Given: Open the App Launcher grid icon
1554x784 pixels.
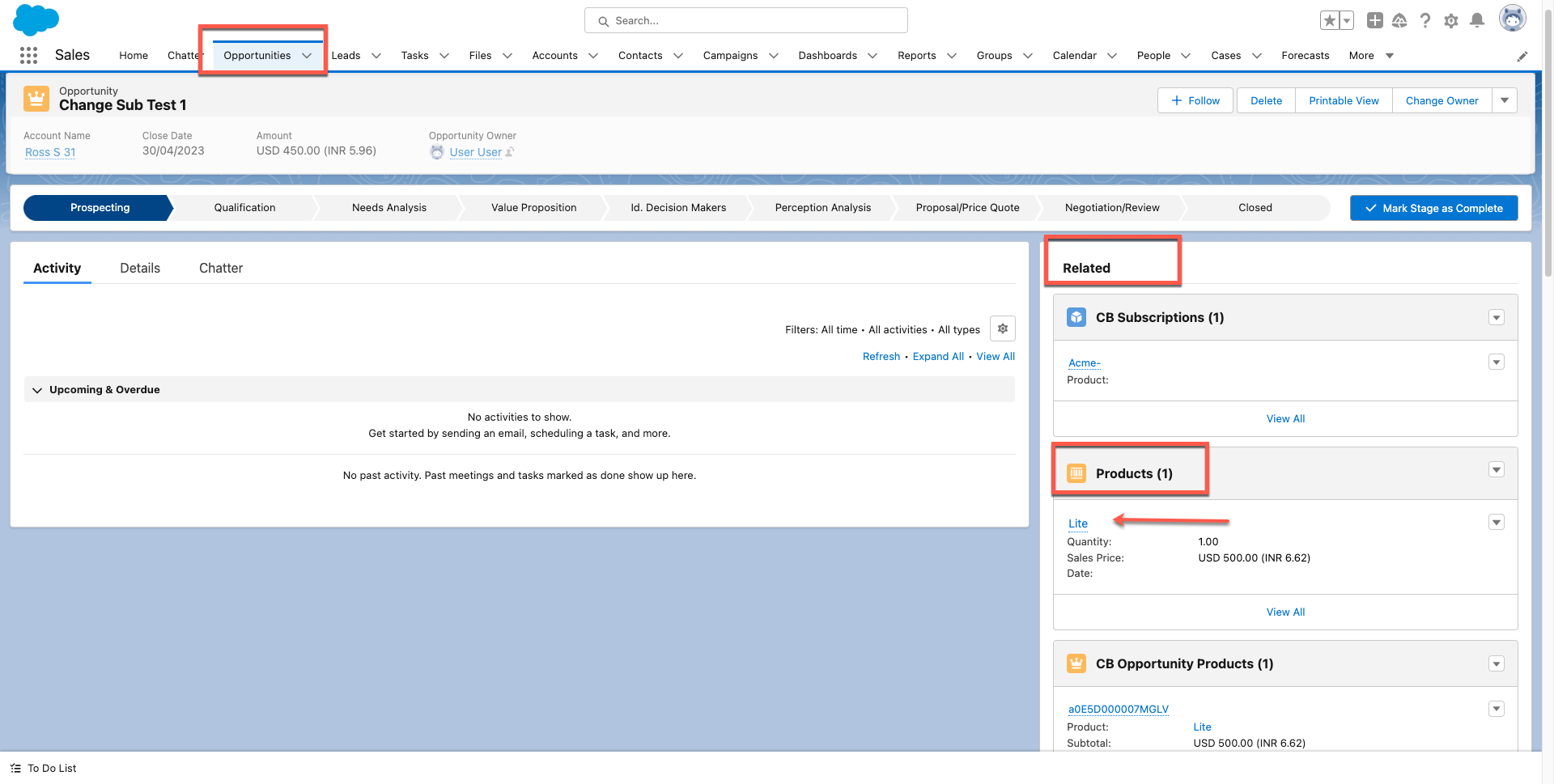Looking at the screenshot, I should 28,55.
